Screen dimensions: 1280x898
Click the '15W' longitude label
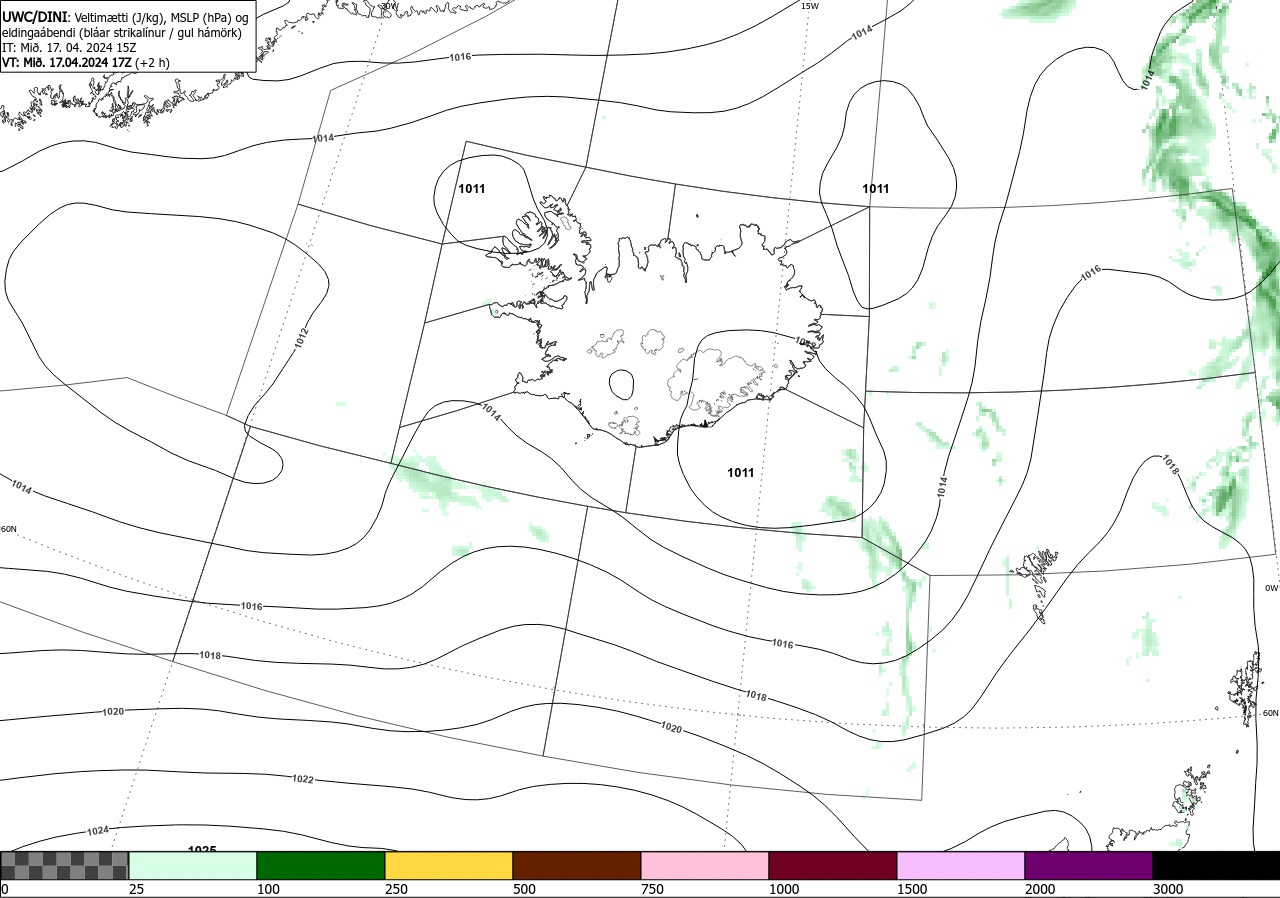pyautogui.click(x=809, y=6)
